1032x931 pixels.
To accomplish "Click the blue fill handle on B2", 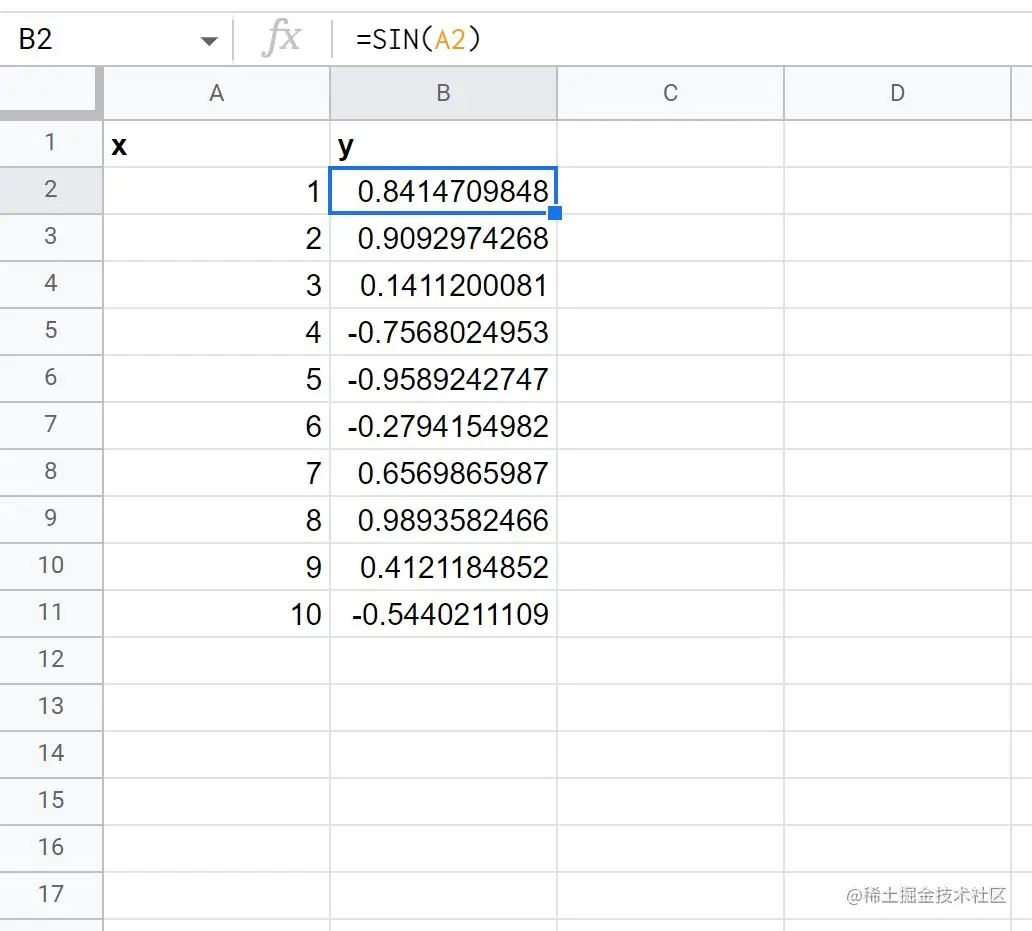I will point(555,213).
